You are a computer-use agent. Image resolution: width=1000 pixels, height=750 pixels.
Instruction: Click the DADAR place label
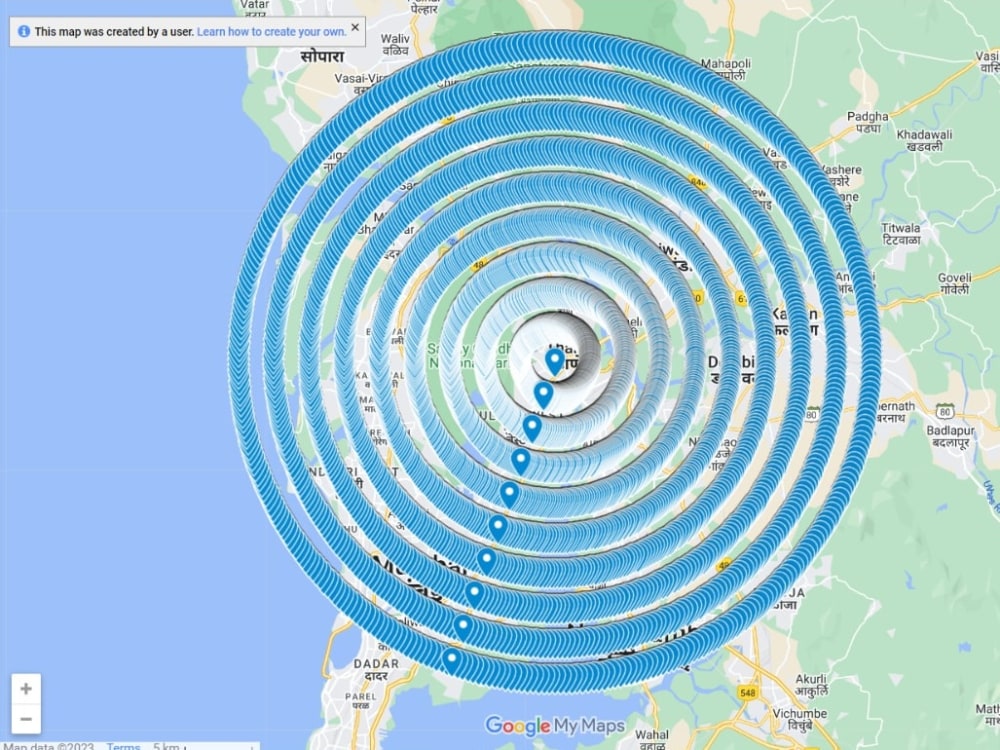tap(376, 669)
